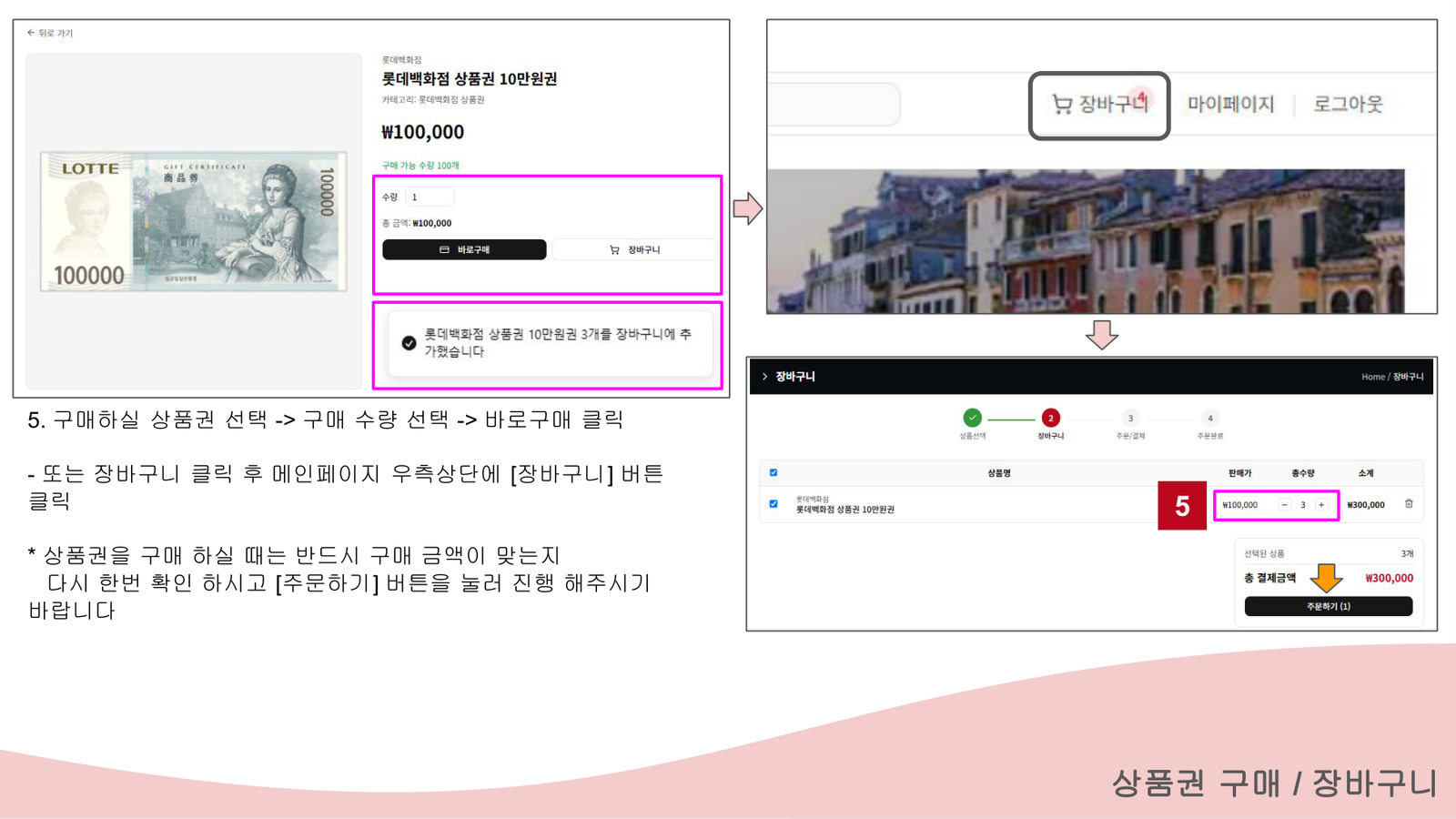Open 장바구니 cart in top navigation
The width and height of the screenshot is (1456, 819).
click(1099, 105)
